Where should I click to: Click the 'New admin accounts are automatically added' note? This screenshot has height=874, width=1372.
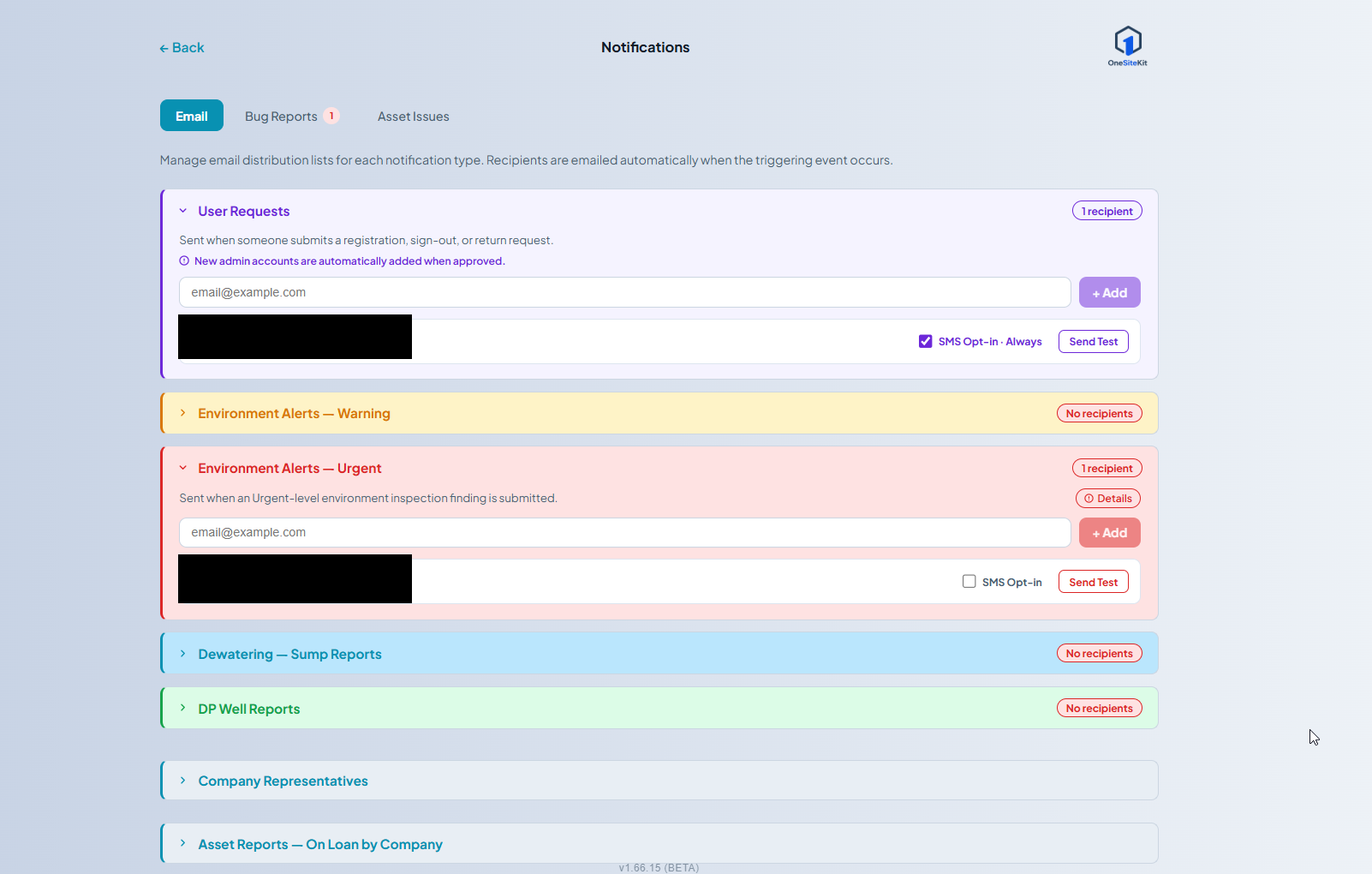[x=349, y=261]
